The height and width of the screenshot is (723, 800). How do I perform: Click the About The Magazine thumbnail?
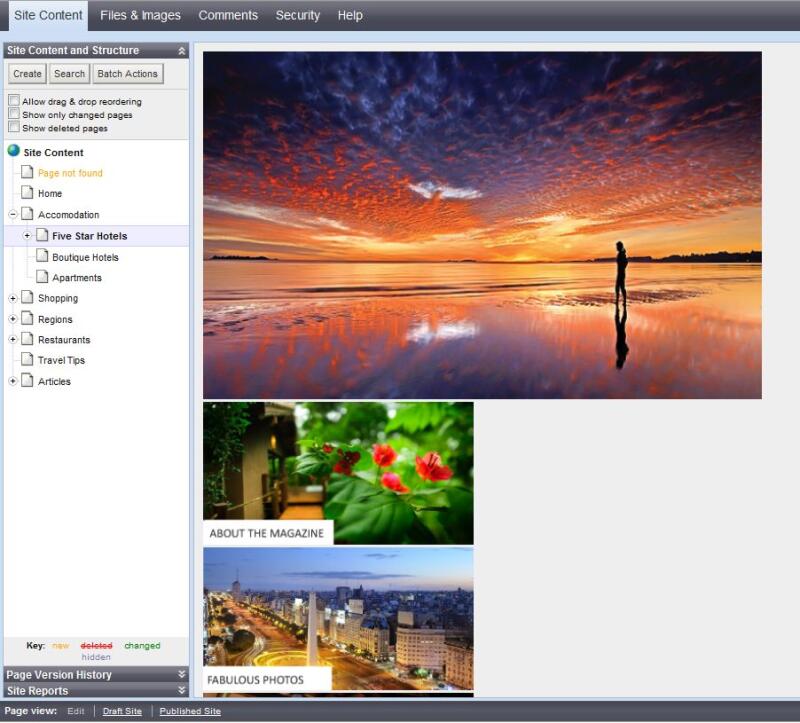(x=338, y=473)
